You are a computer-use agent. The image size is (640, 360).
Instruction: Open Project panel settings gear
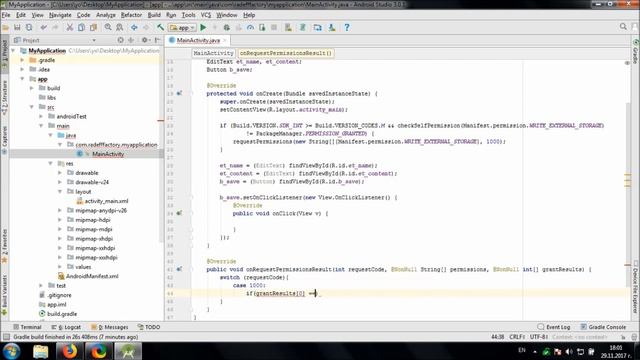click(145, 40)
